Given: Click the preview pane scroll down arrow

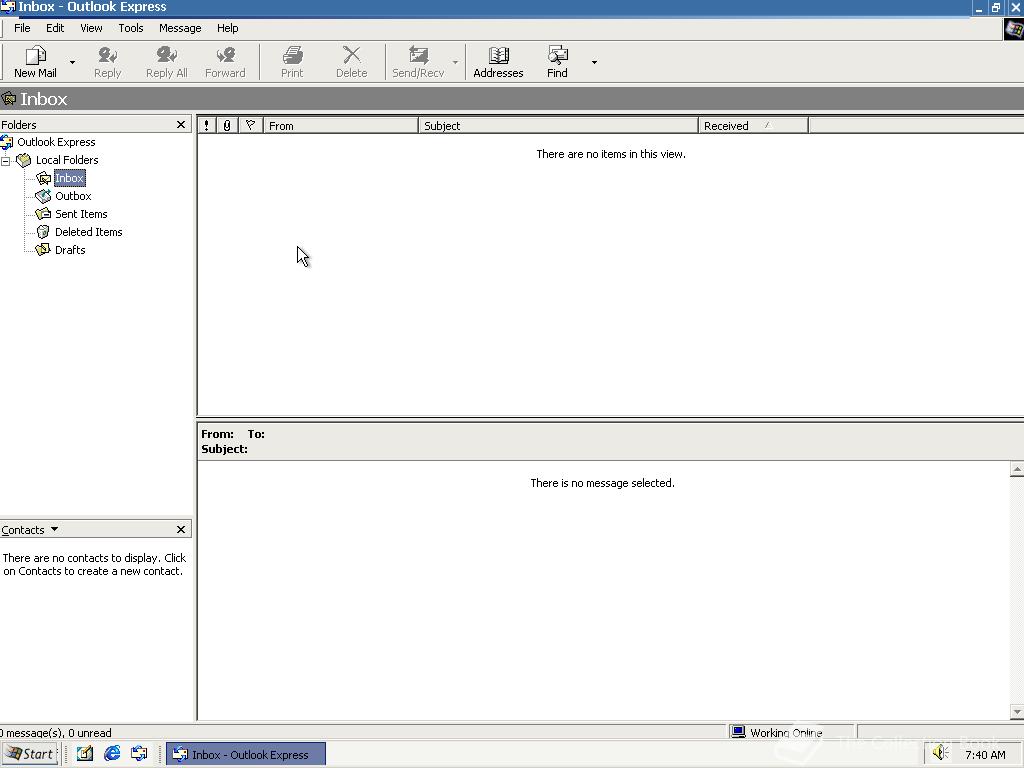Looking at the screenshot, I should tap(1017, 712).
